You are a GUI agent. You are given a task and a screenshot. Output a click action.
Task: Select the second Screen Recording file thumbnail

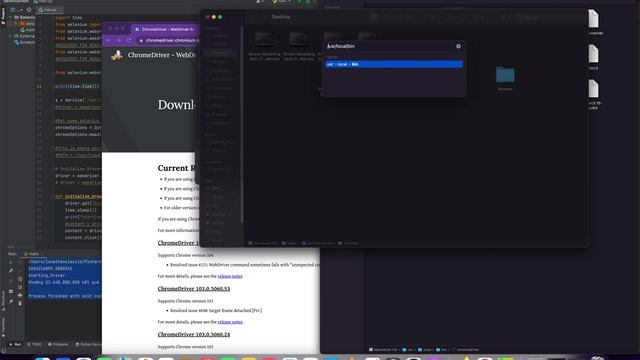(x=299, y=39)
